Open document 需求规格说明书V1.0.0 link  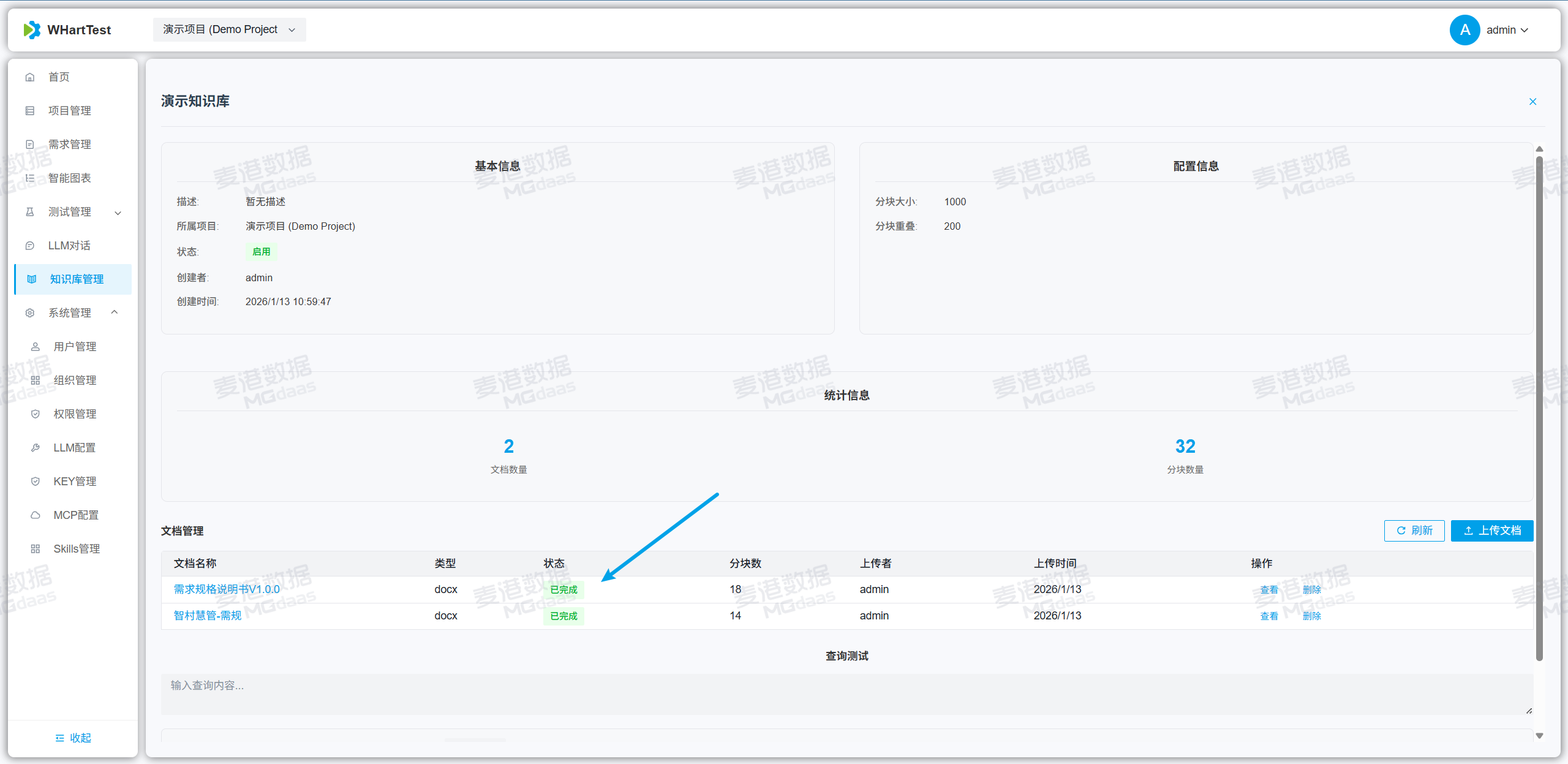click(227, 589)
